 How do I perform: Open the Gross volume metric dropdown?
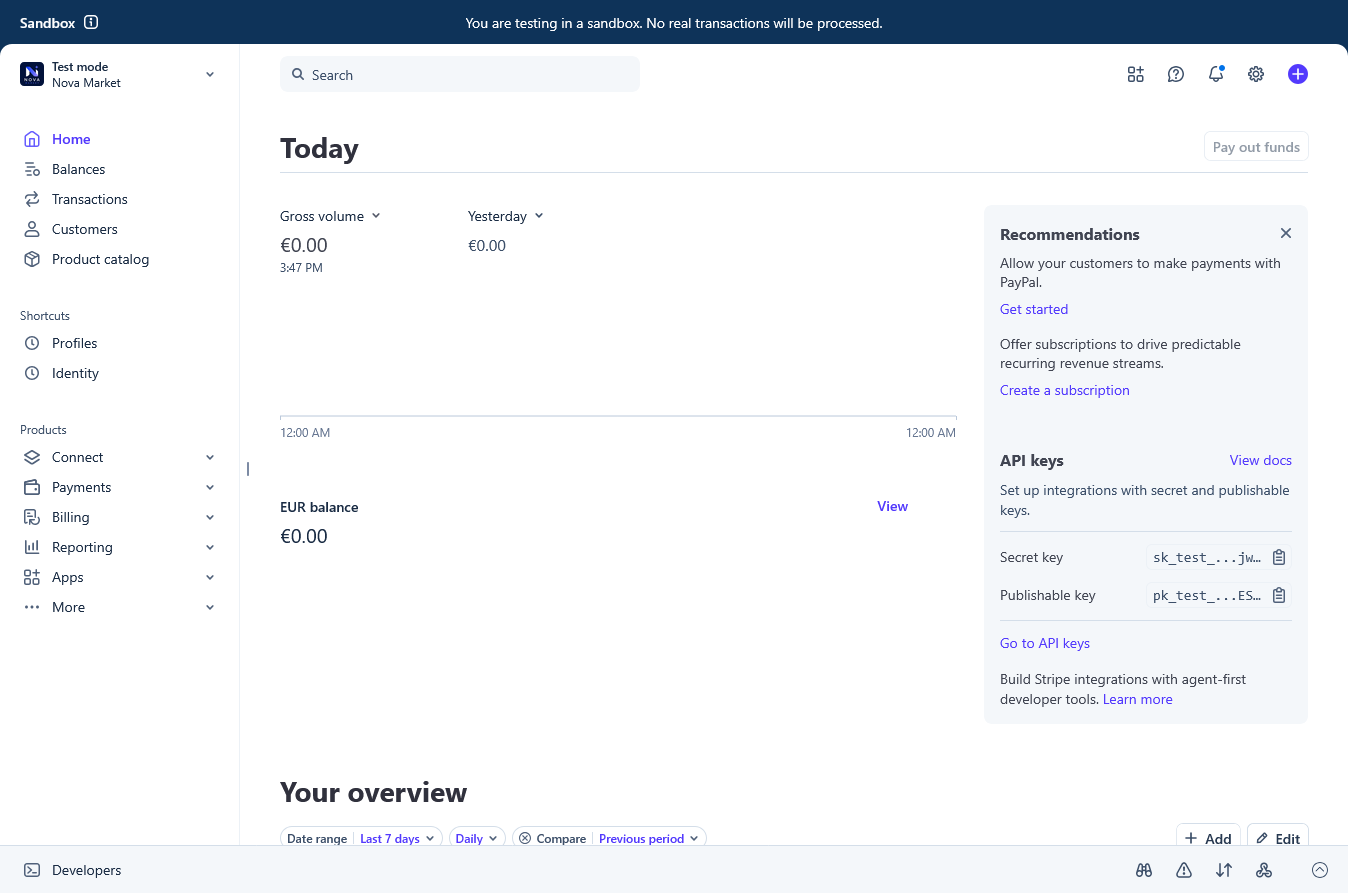pyautogui.click(x=330, y=216)
